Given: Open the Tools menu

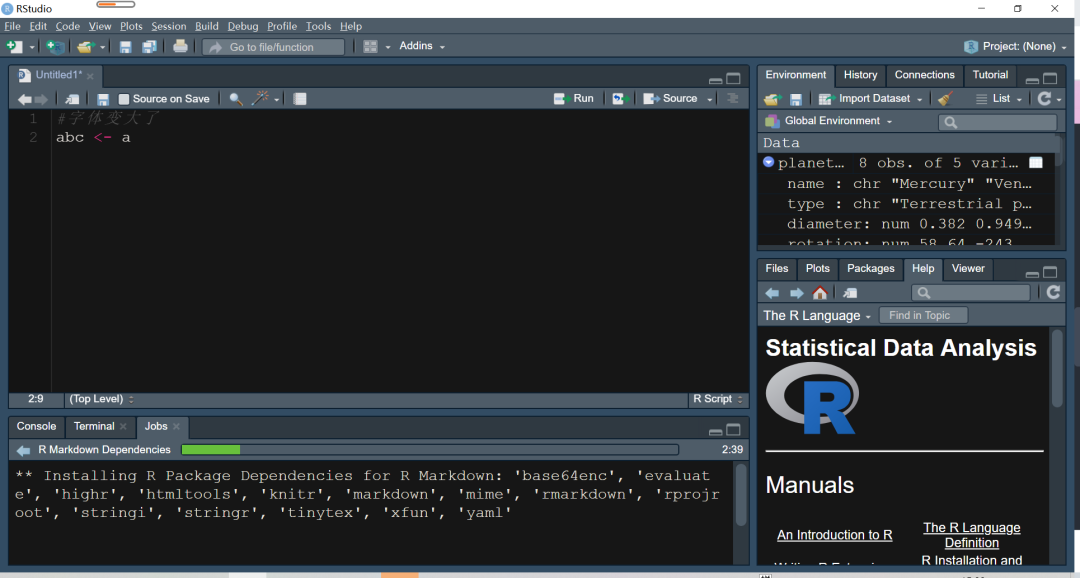Looking at the screenshot, I should click(318, 26).
